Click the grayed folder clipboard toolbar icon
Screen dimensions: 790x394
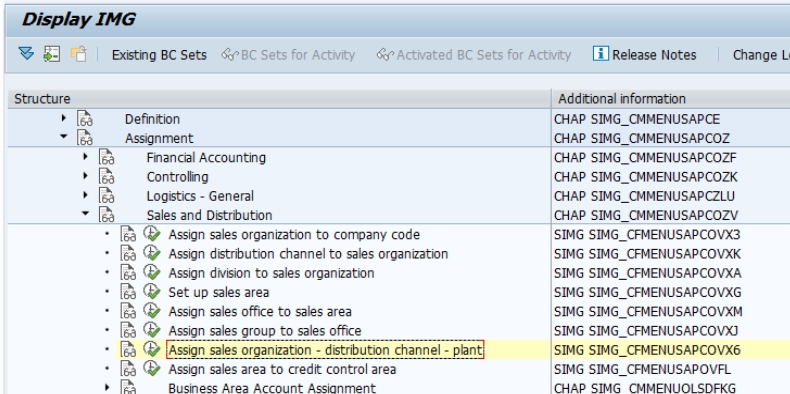coord(79,54)
